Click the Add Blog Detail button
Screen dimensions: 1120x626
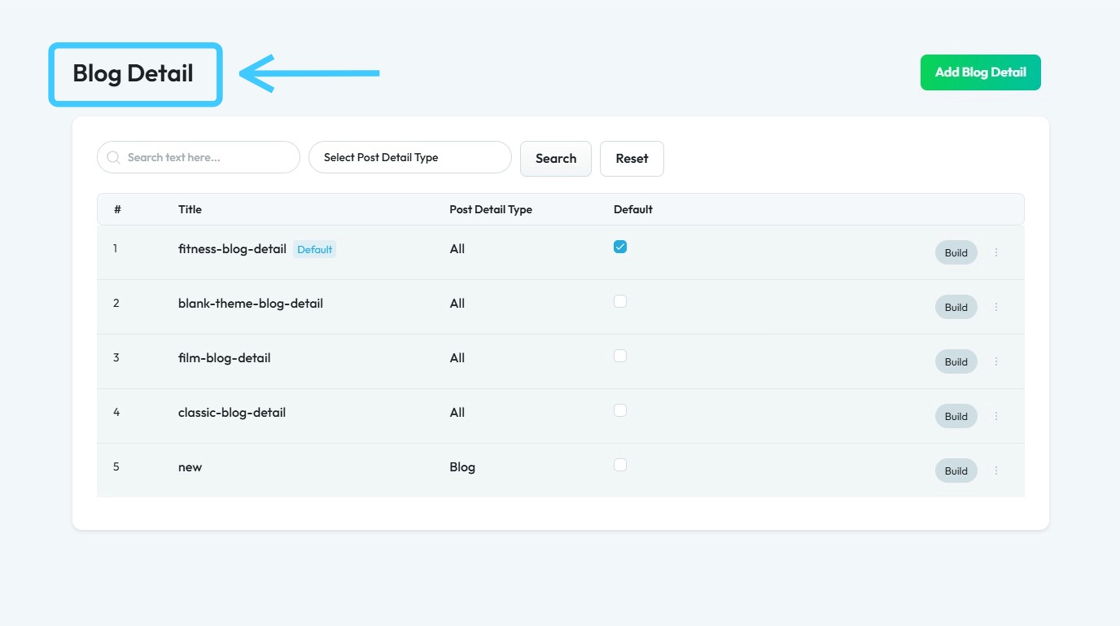tap(980, 72)
